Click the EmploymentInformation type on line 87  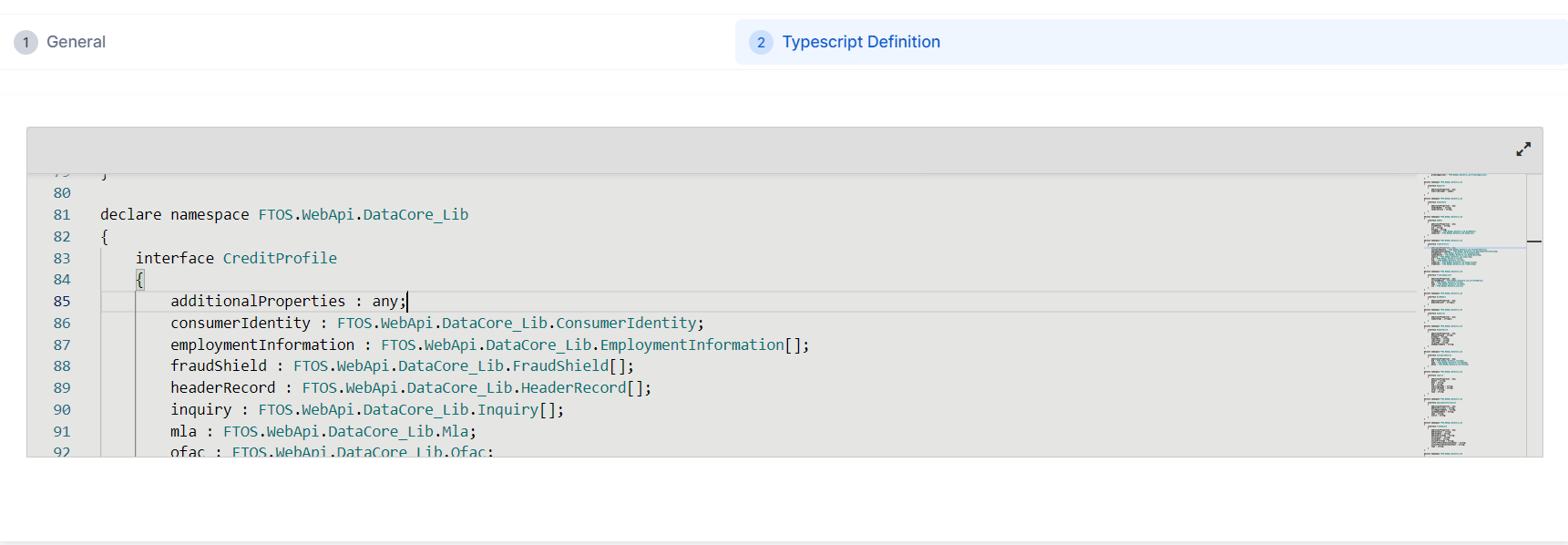point(692,345)
